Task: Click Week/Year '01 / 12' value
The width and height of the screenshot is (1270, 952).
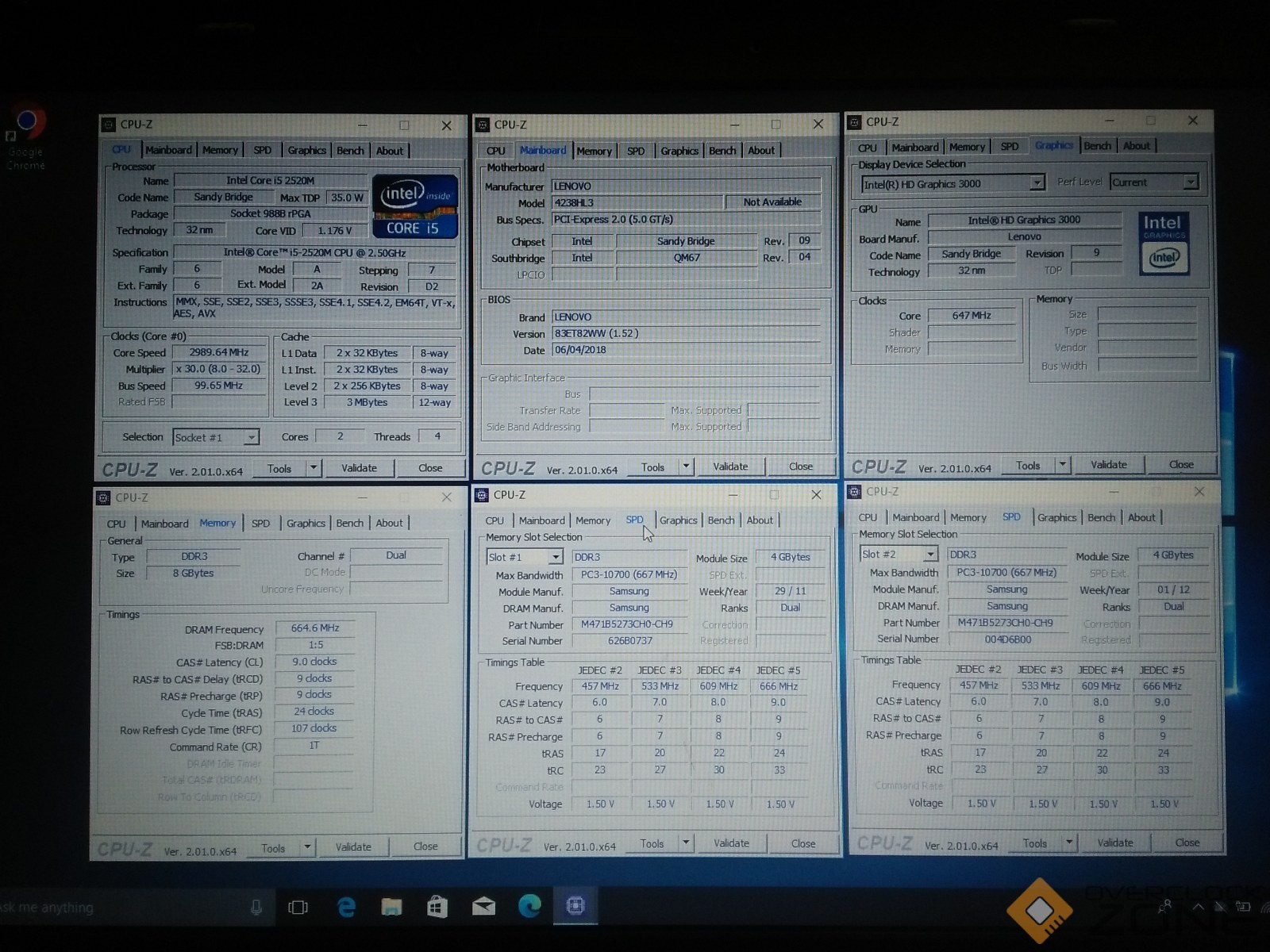Action: coord(1172,589)
